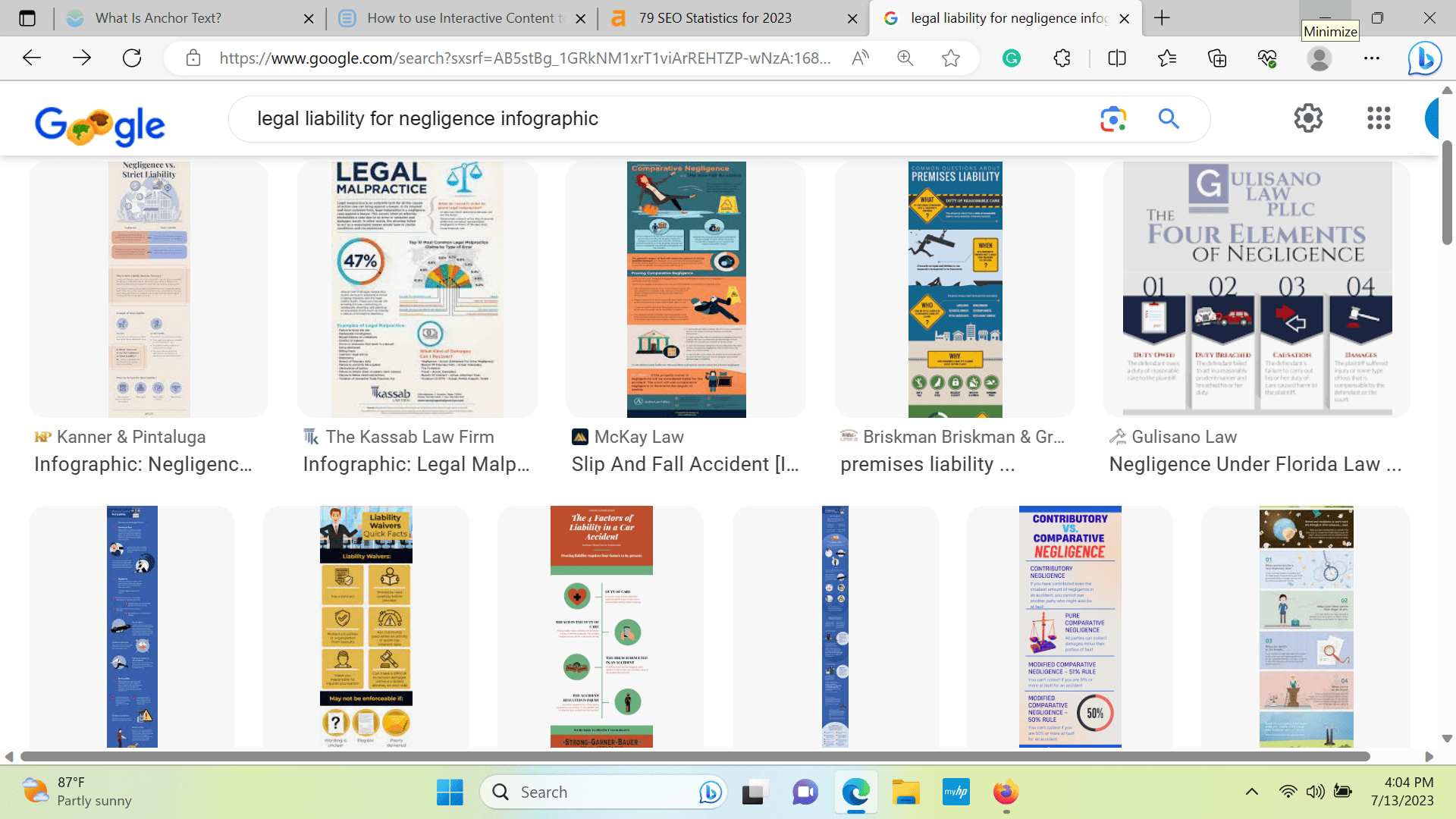Activate split screen in the toolbar
The width and height of the screenshot is (1456, 819).
1116,58
